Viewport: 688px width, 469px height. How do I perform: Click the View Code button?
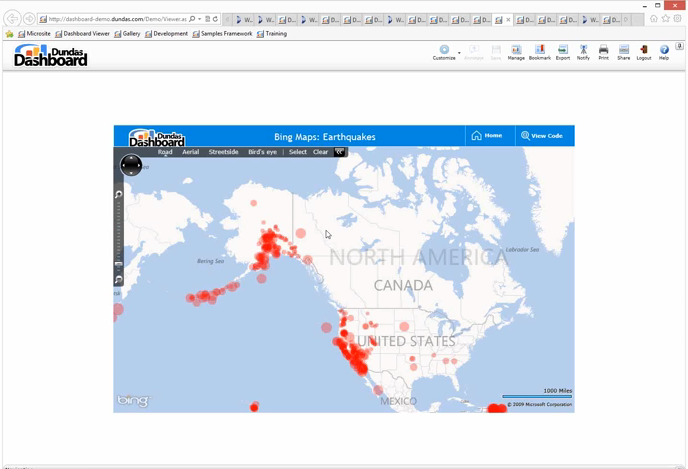point(541,135)
